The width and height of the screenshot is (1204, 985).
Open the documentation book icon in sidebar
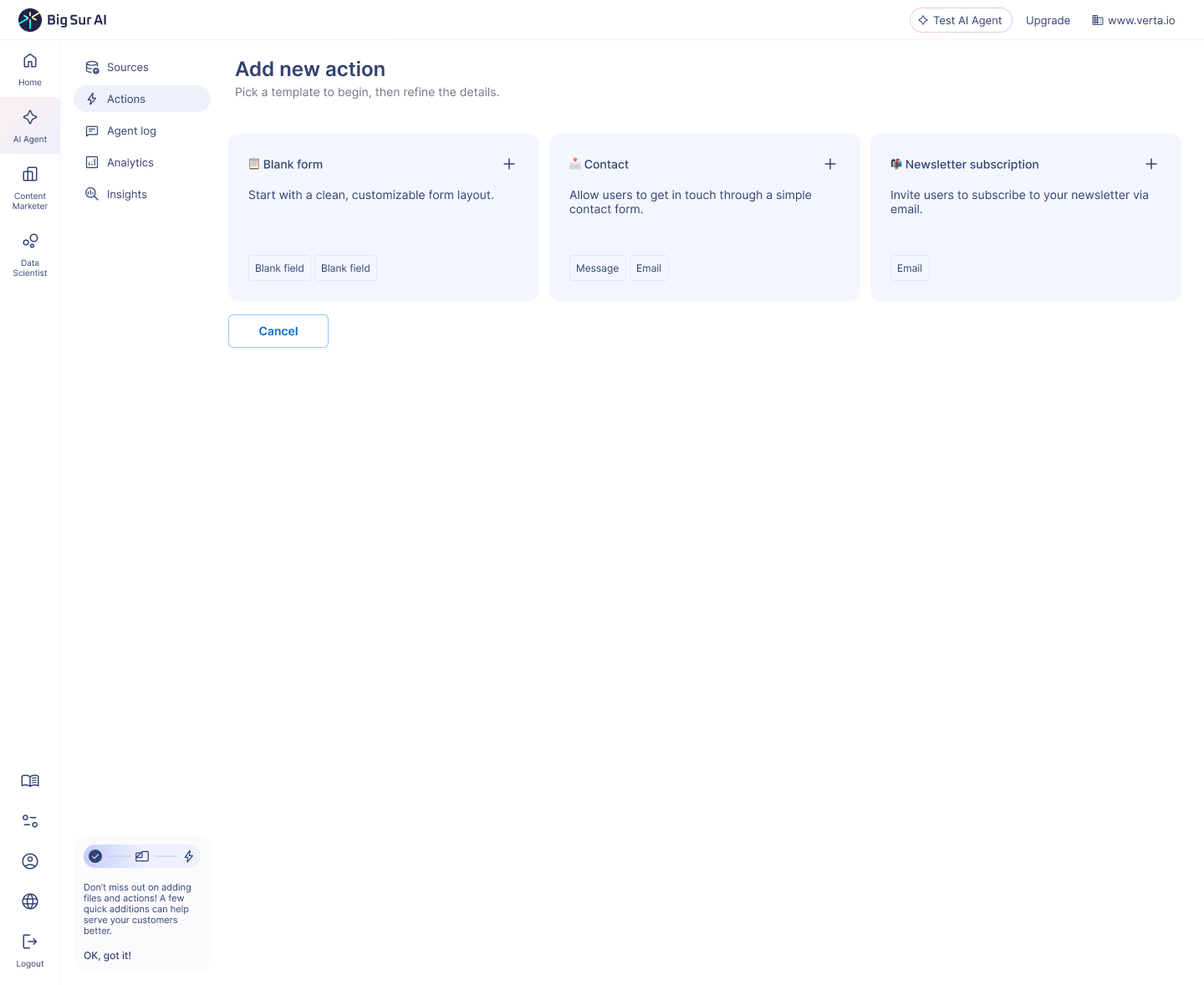pos(30,781)
